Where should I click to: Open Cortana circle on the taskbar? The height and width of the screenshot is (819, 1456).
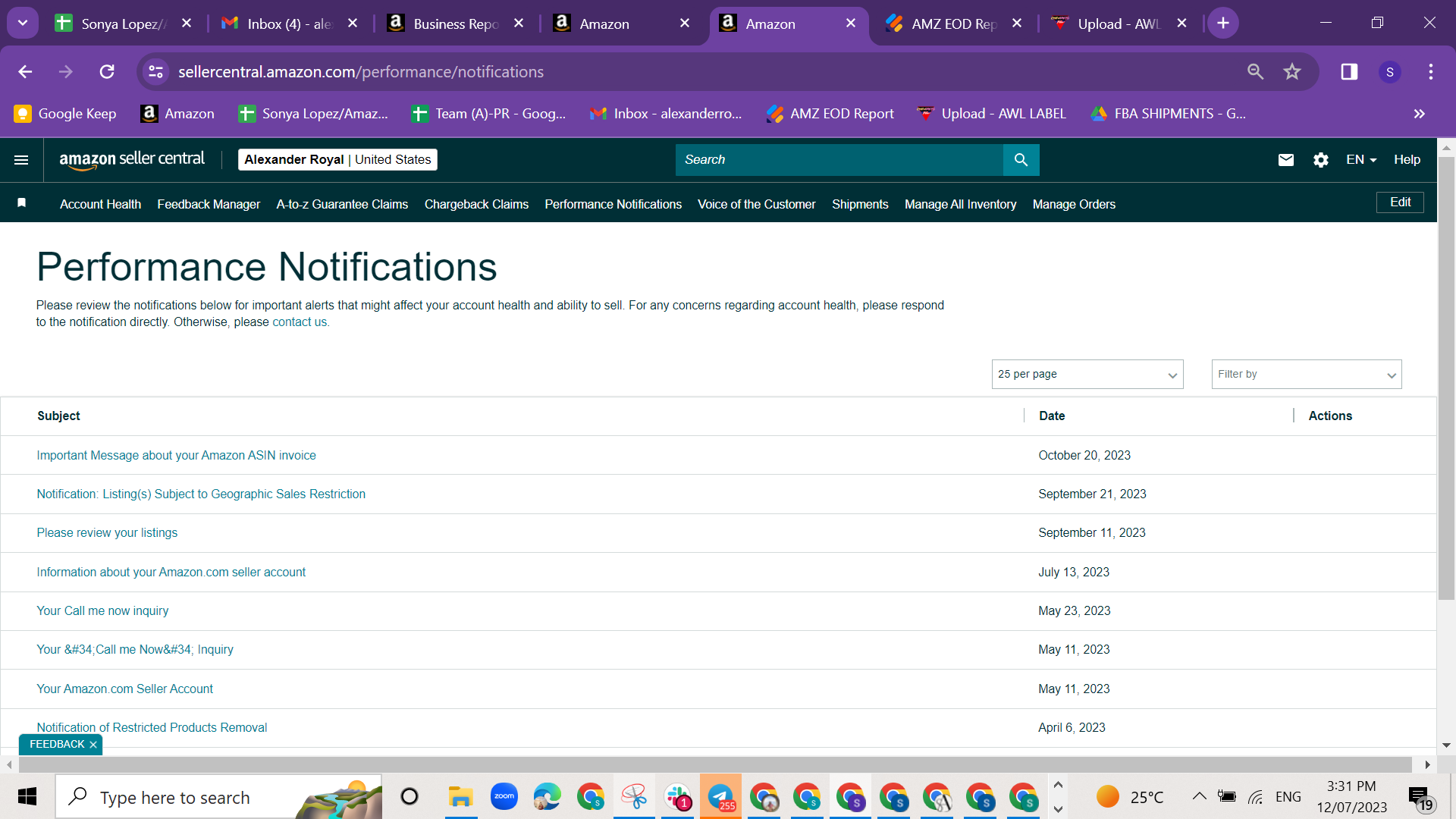[409, 797]
